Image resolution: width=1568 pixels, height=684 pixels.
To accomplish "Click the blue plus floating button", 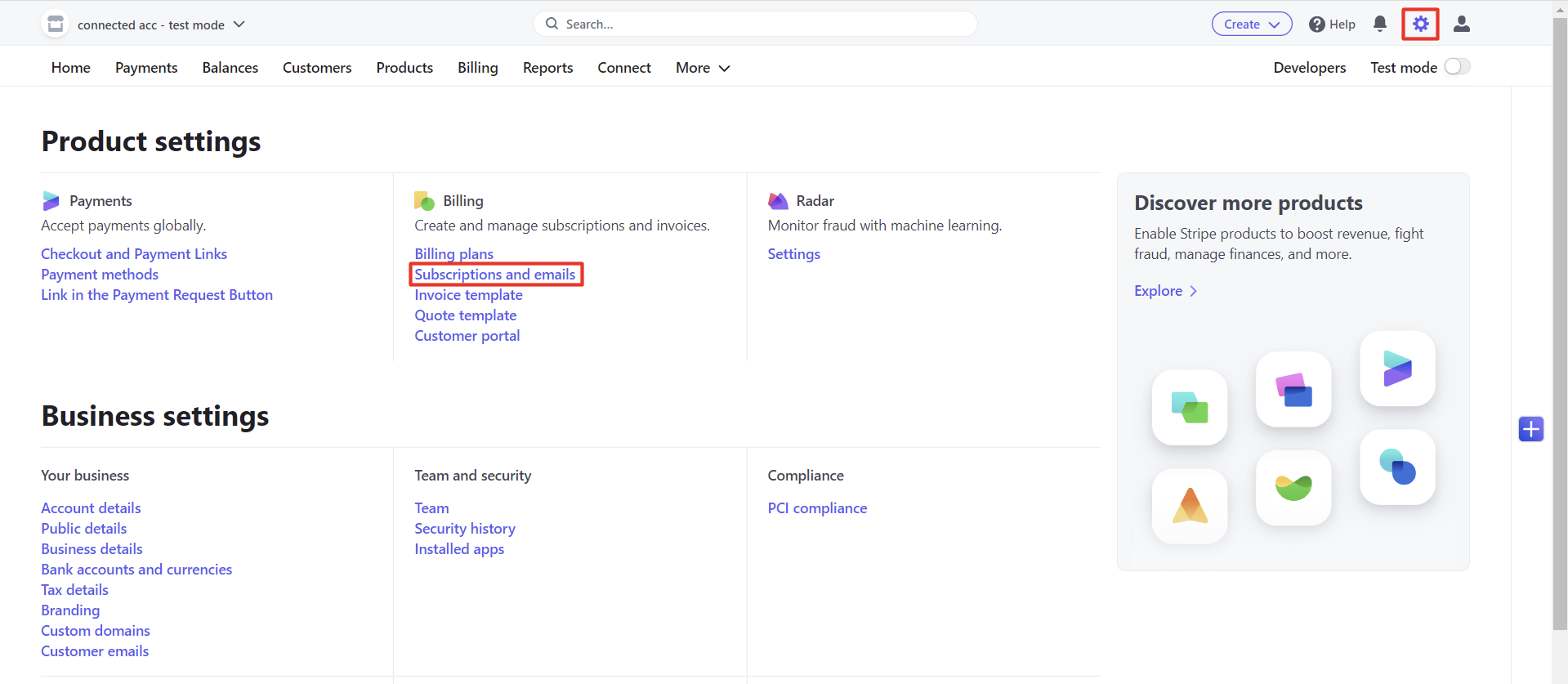I will pyautogui.click(x=1530, y=429).
